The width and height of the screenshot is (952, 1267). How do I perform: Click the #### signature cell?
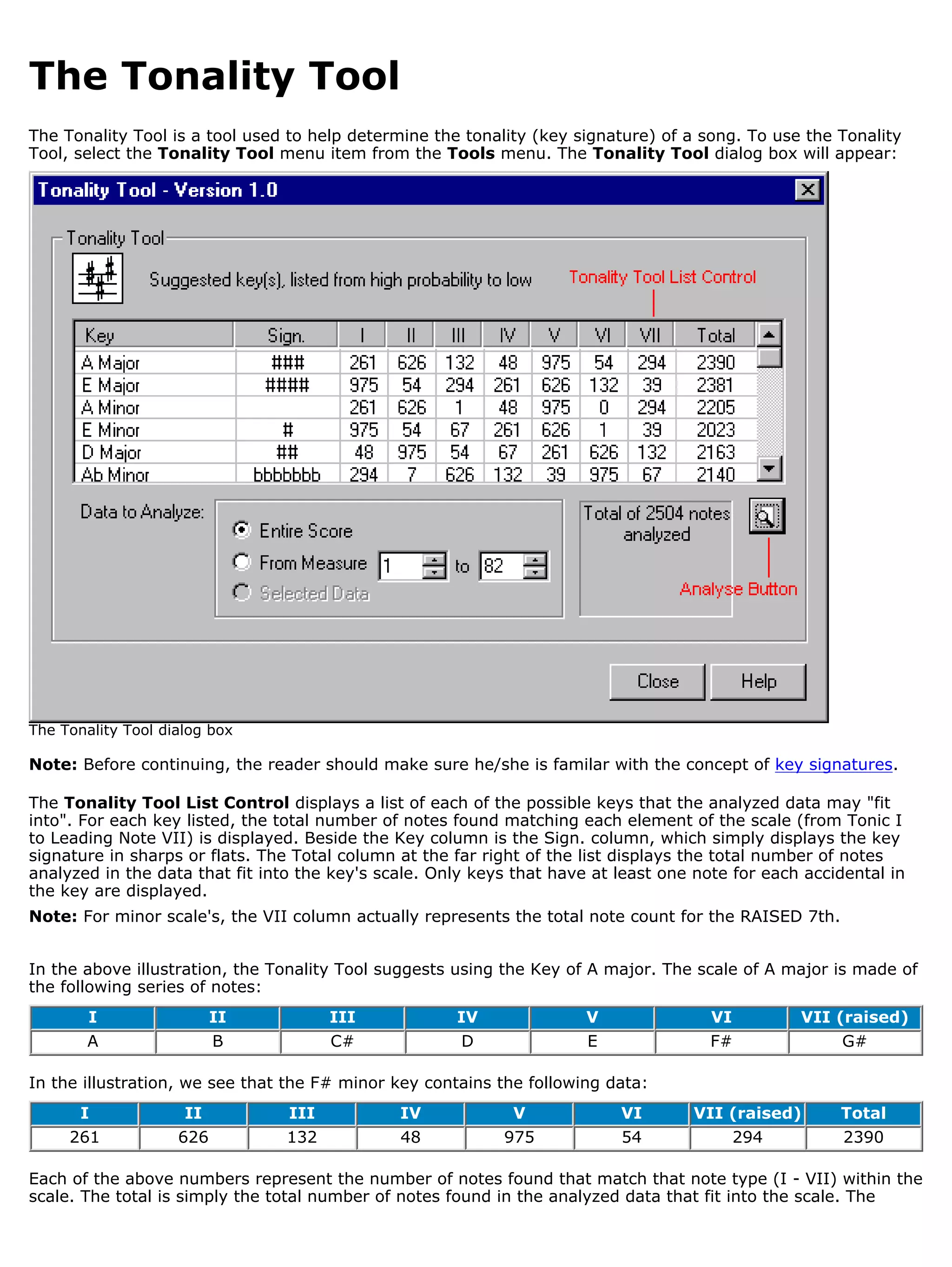287,385
